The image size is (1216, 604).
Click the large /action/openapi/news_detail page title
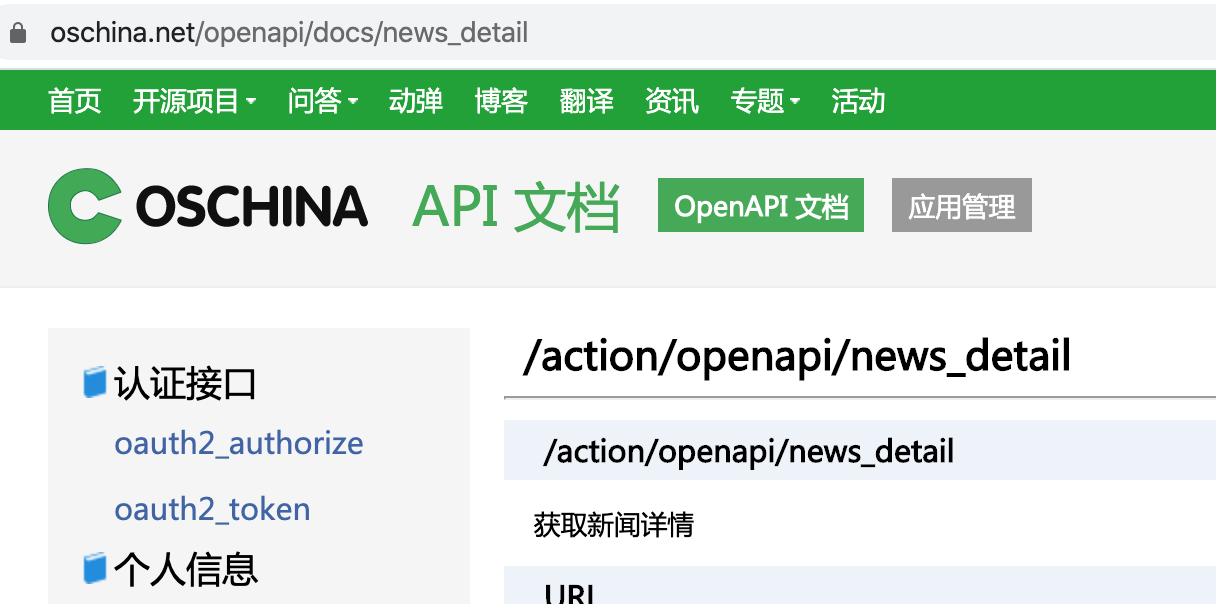coord(797,356)
